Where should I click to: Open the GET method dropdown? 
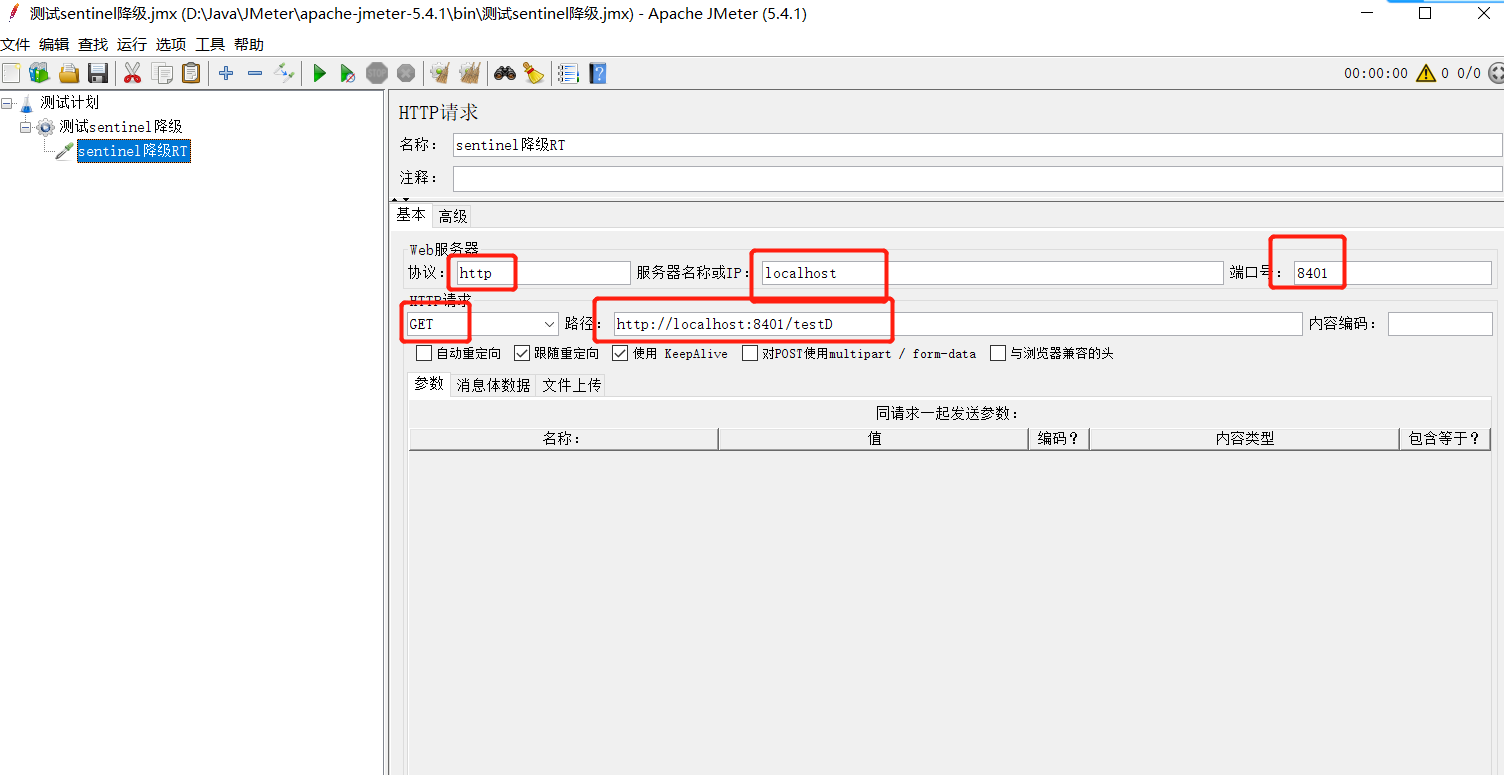482,324
